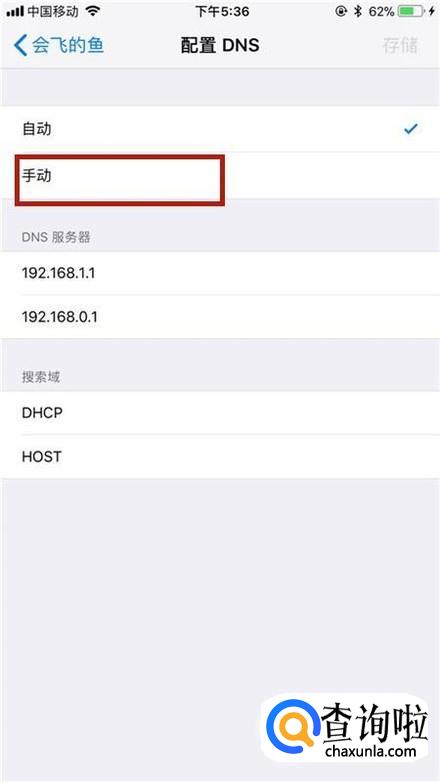Tap the 中国移动 carrier label
440x782 pixels.
(x=53, y=11)
